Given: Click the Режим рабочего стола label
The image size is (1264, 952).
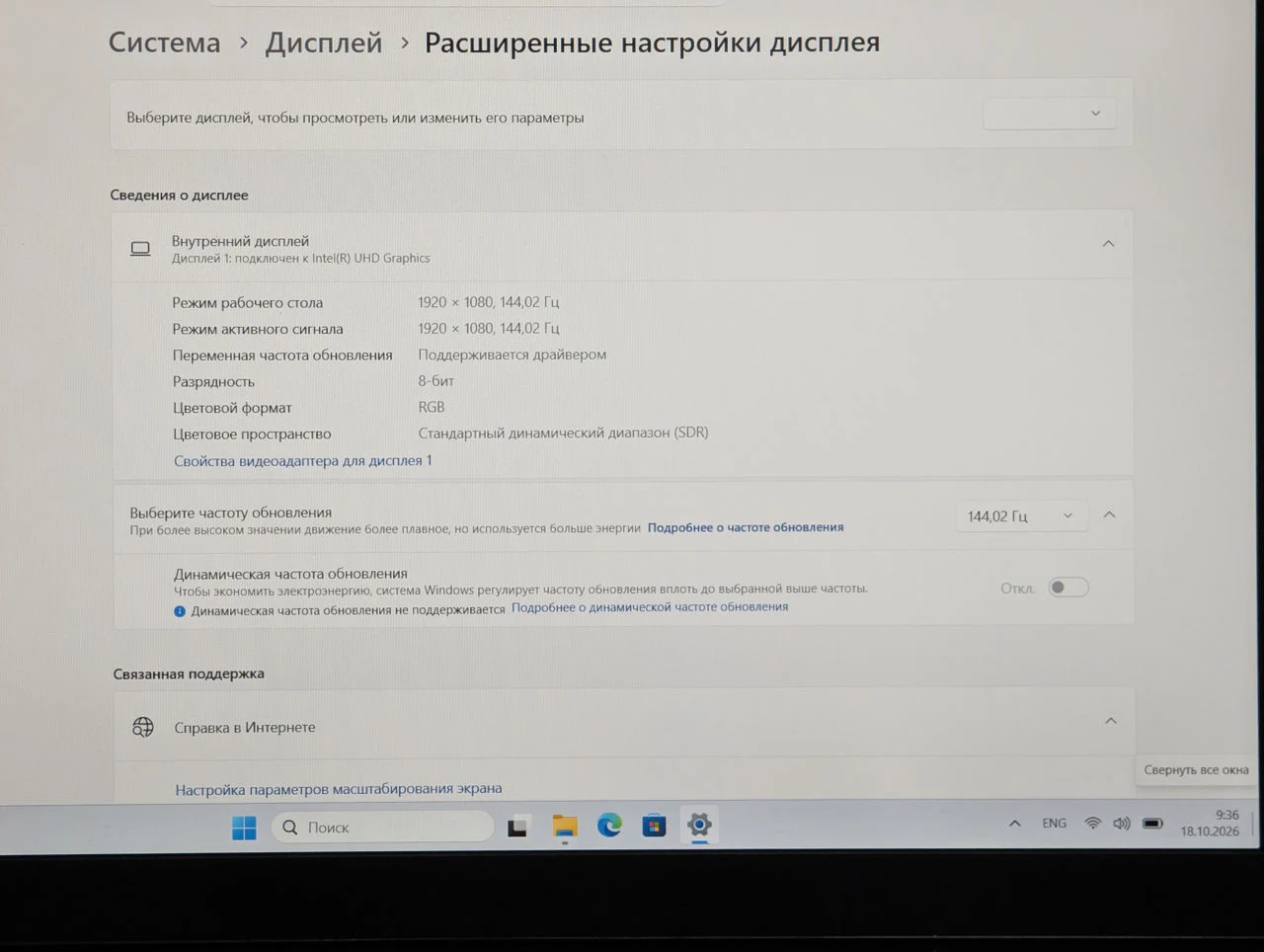Looking at the screenshot, I should 248,302.
